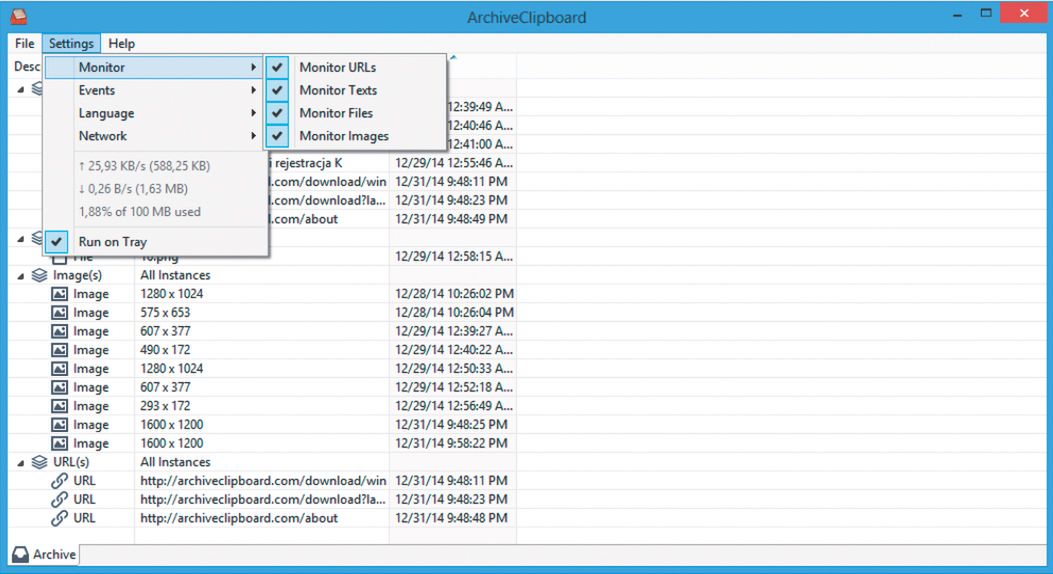Image resolution: width=1053 pixels, height=574 pixels.
Task: Close the Settings menu
Action: 71,43
